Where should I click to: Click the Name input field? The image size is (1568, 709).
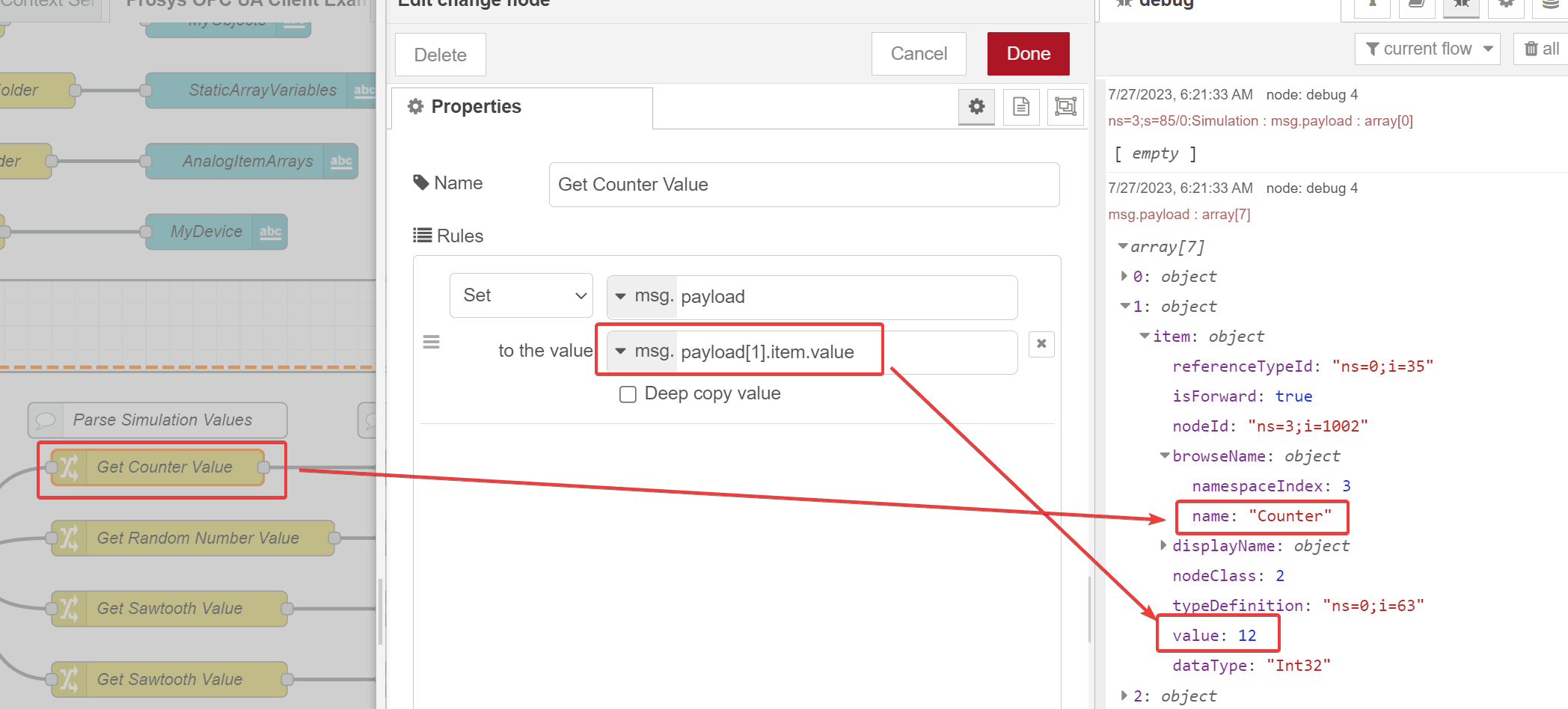(803, 185)
